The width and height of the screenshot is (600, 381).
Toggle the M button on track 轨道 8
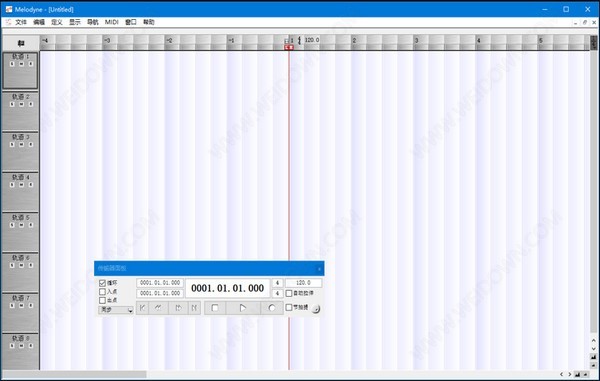(x=21, y=346)
